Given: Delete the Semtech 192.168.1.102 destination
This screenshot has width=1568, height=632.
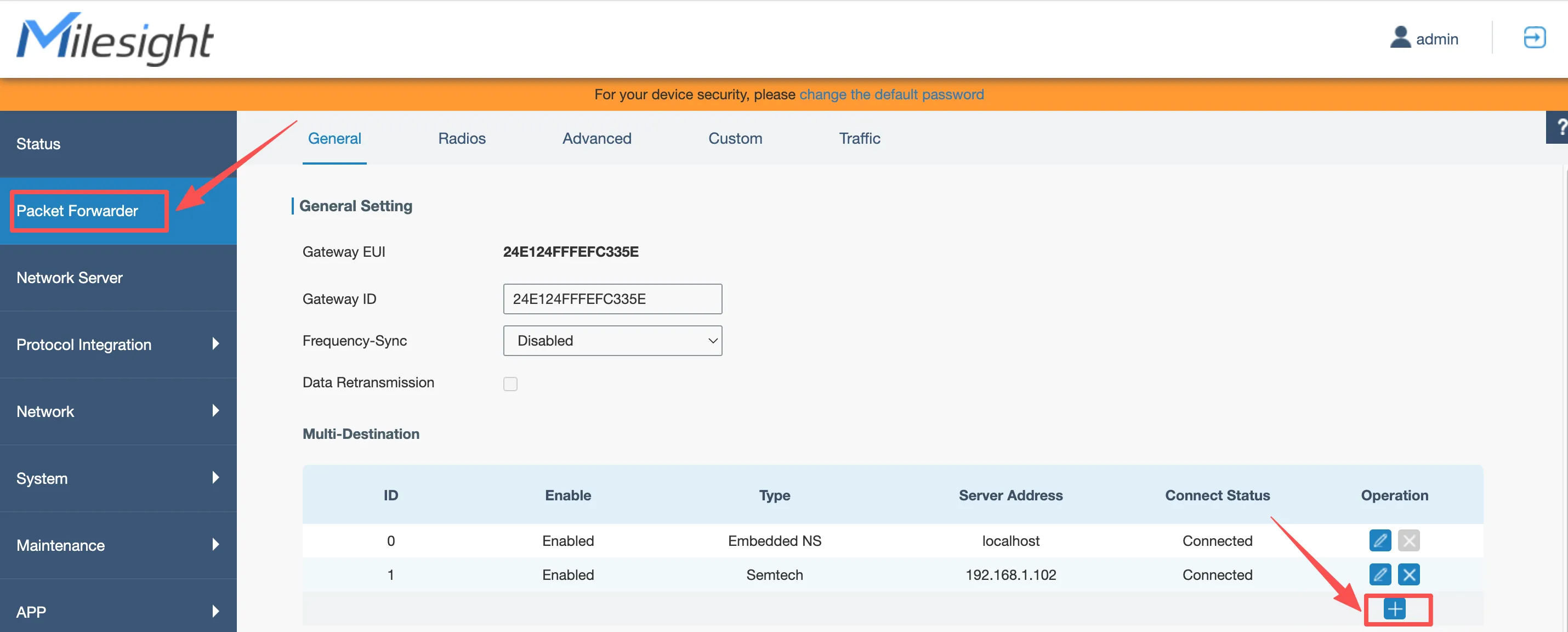Looking at the screenshot, I should click(1408, 574).
